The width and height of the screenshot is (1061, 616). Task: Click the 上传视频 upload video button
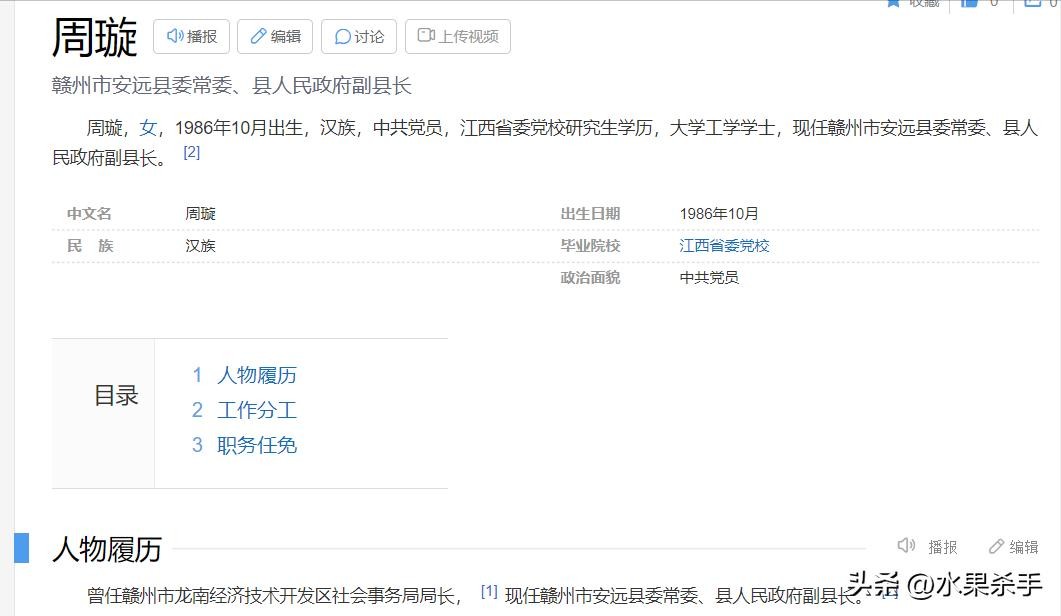point(457,37)
